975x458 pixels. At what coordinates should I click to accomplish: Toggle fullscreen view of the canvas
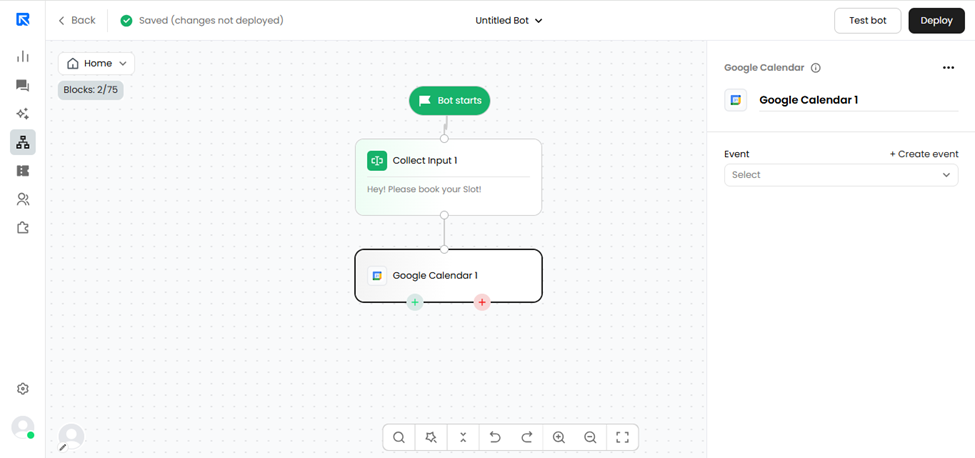622,437
